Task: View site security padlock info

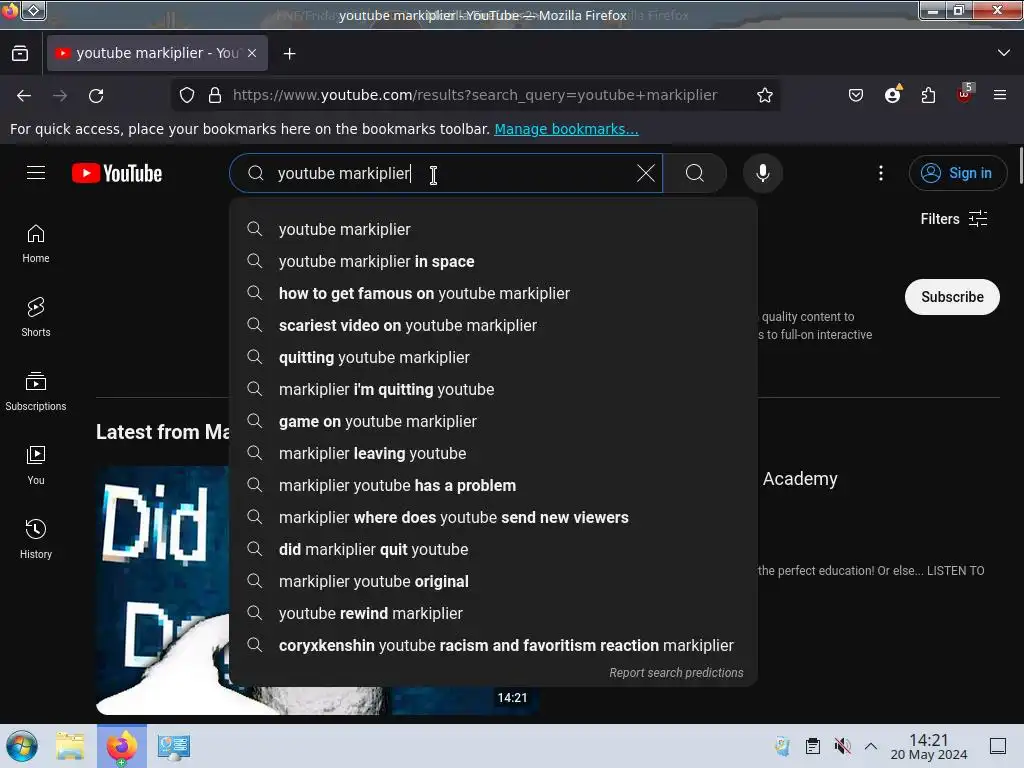Action: pos(215,95)
